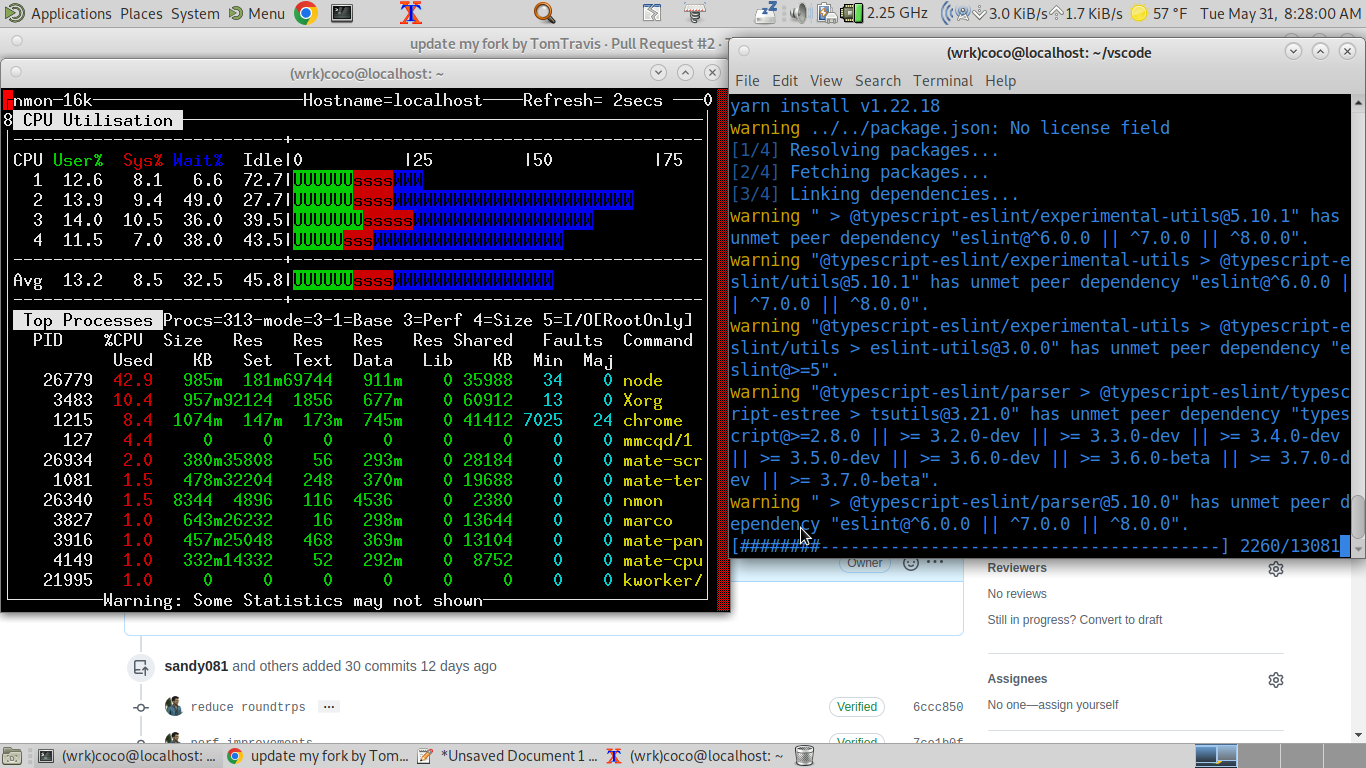
Task: Launch Google Chrome from the top panel
Action: tap(305, 13)
